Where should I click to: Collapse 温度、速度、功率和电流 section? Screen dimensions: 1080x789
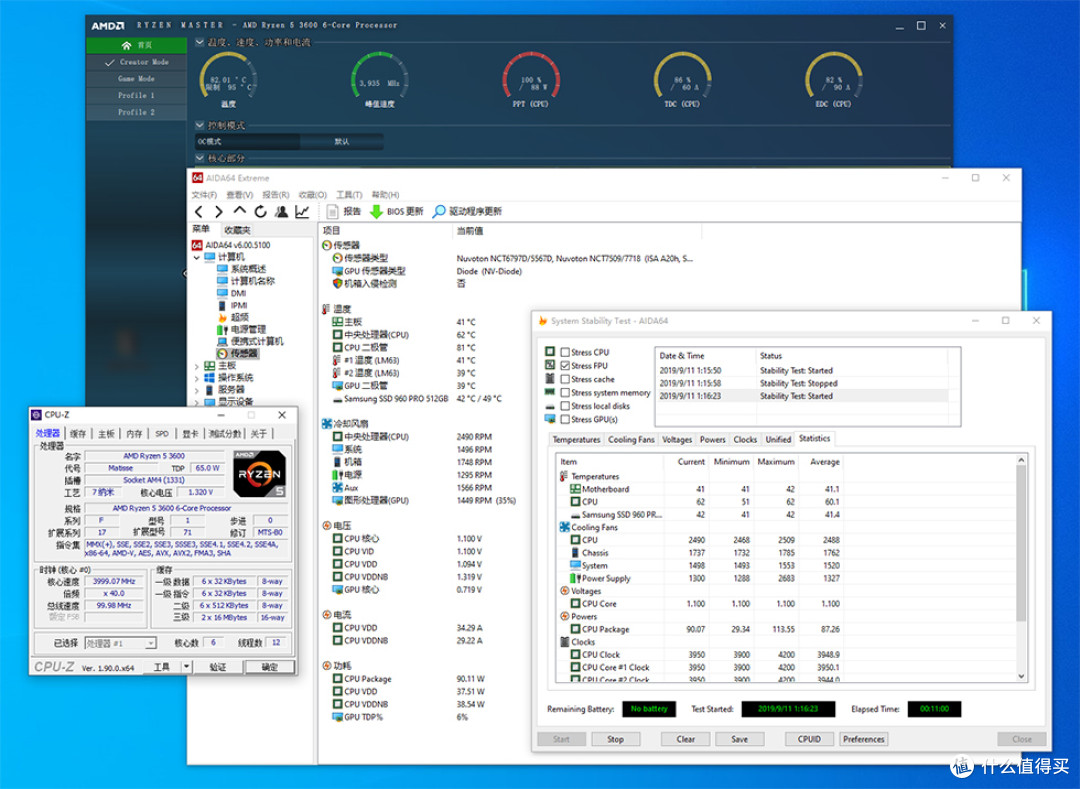(x=200, y=42)
